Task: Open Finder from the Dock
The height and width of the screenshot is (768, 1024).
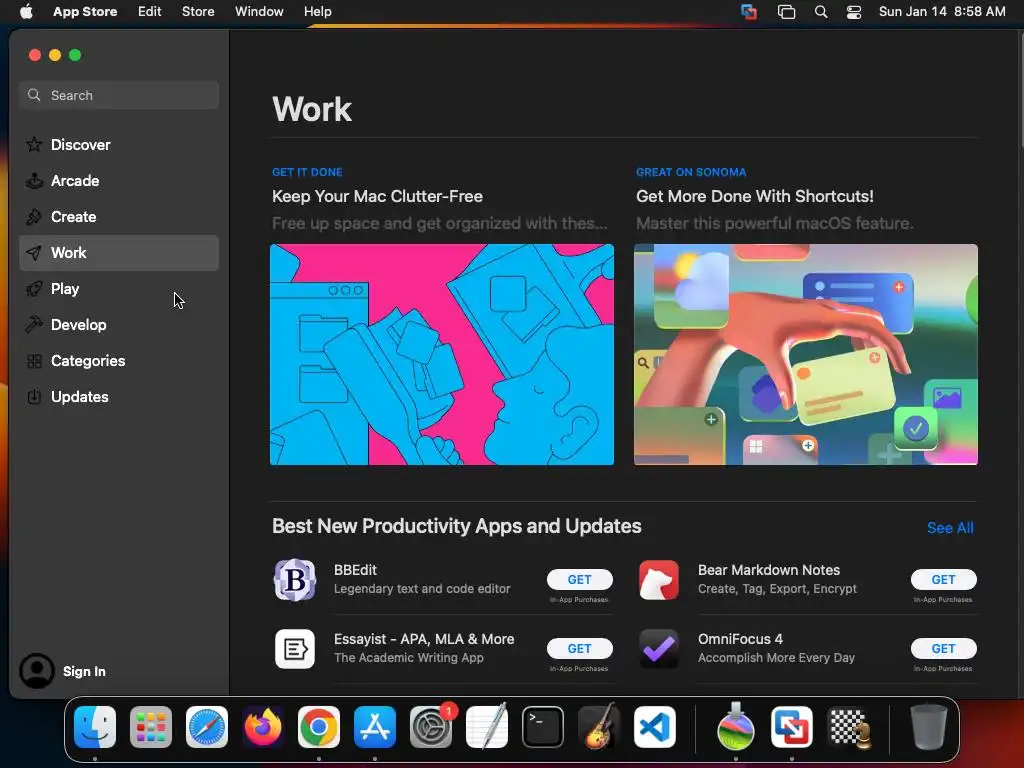Action: 95,727
